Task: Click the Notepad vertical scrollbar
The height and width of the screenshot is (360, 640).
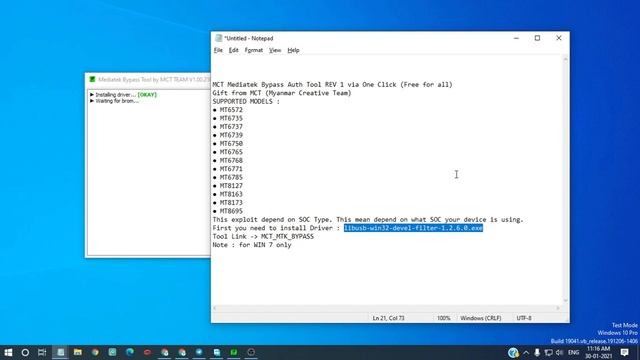Action: pos(565,180)
